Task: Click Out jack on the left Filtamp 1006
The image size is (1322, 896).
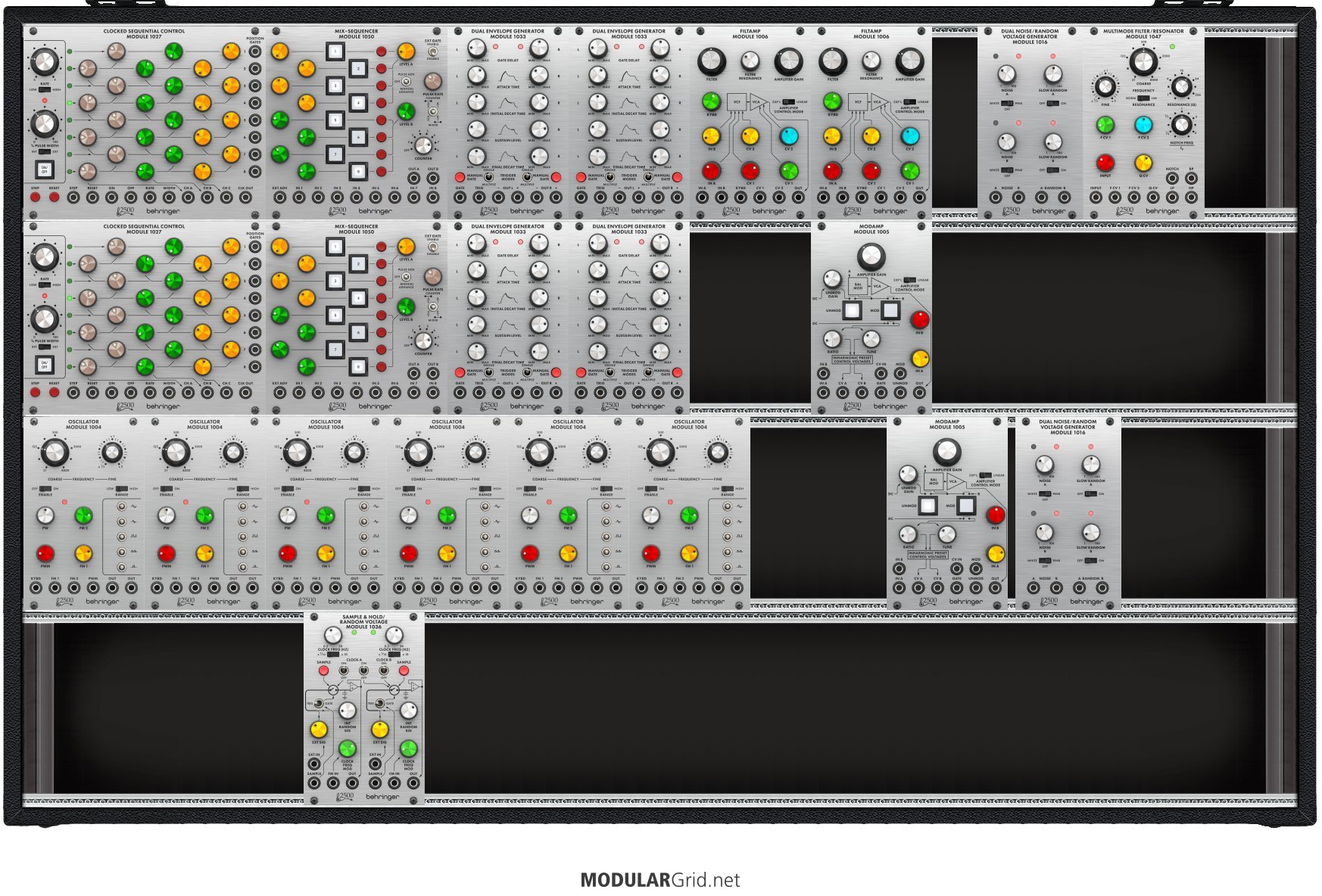Action: coord(798,198)
